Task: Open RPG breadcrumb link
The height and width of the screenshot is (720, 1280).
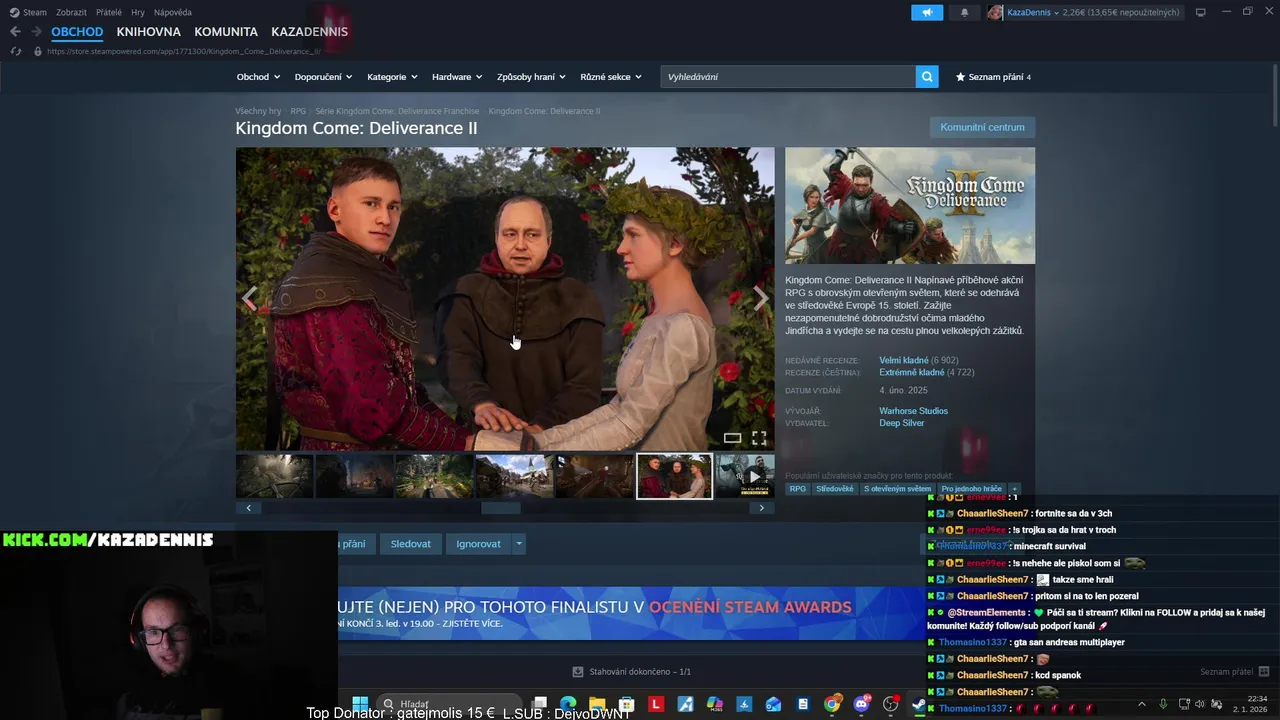Action: pos(298,111)
